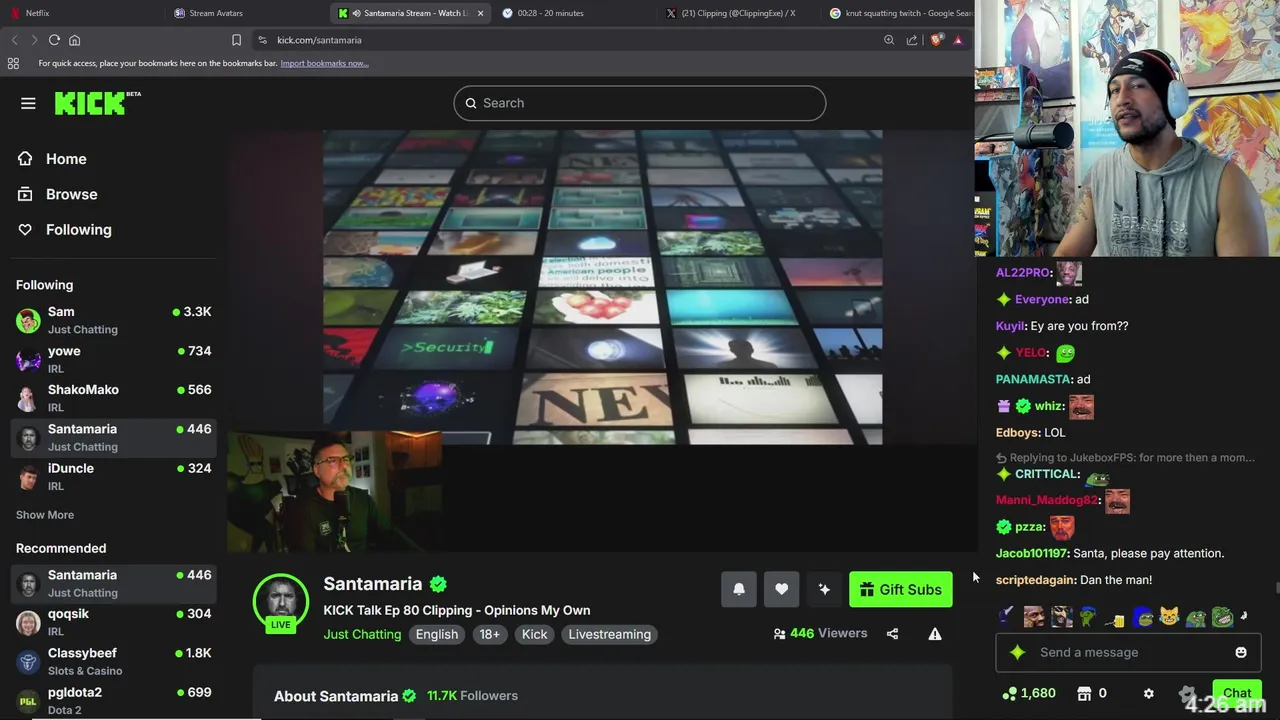Image resolution: width=1280 pixels, height=720 pixels.
Task: Click the sparkle button beside Gift Subs
Action: (x=824, y=589)
